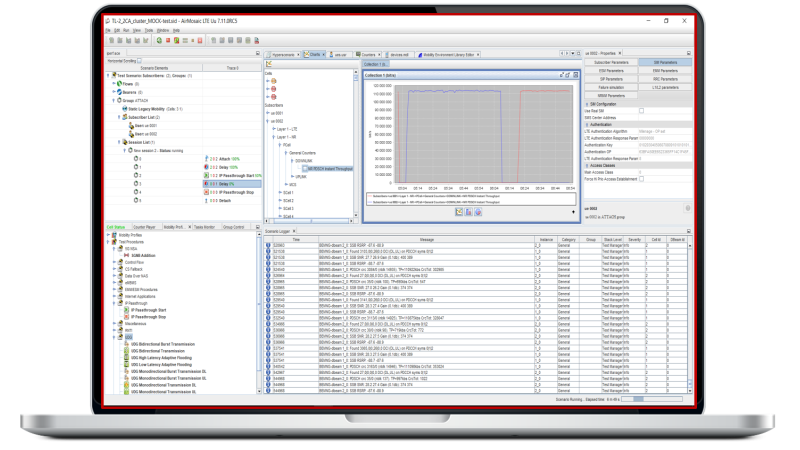This screenshot has height=450, width=800.
Task: Click the SIM Parameters button
Action: tap(665, 62)
